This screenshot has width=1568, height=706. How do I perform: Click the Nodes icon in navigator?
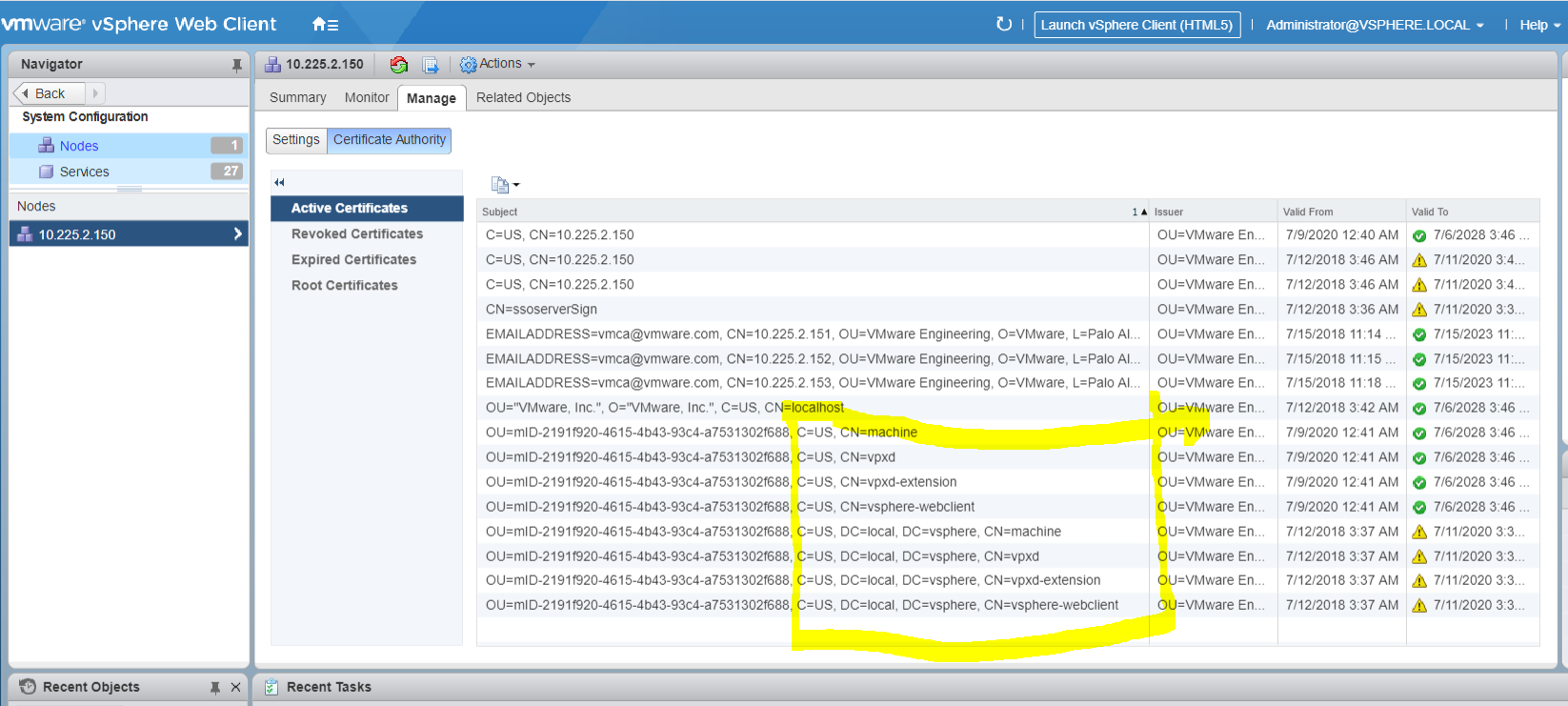[x=46, y=146]
